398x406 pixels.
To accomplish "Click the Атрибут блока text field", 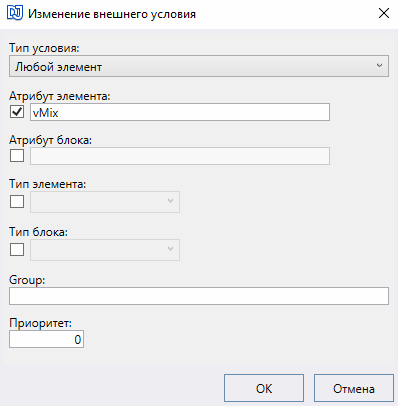I will [180, 156].
